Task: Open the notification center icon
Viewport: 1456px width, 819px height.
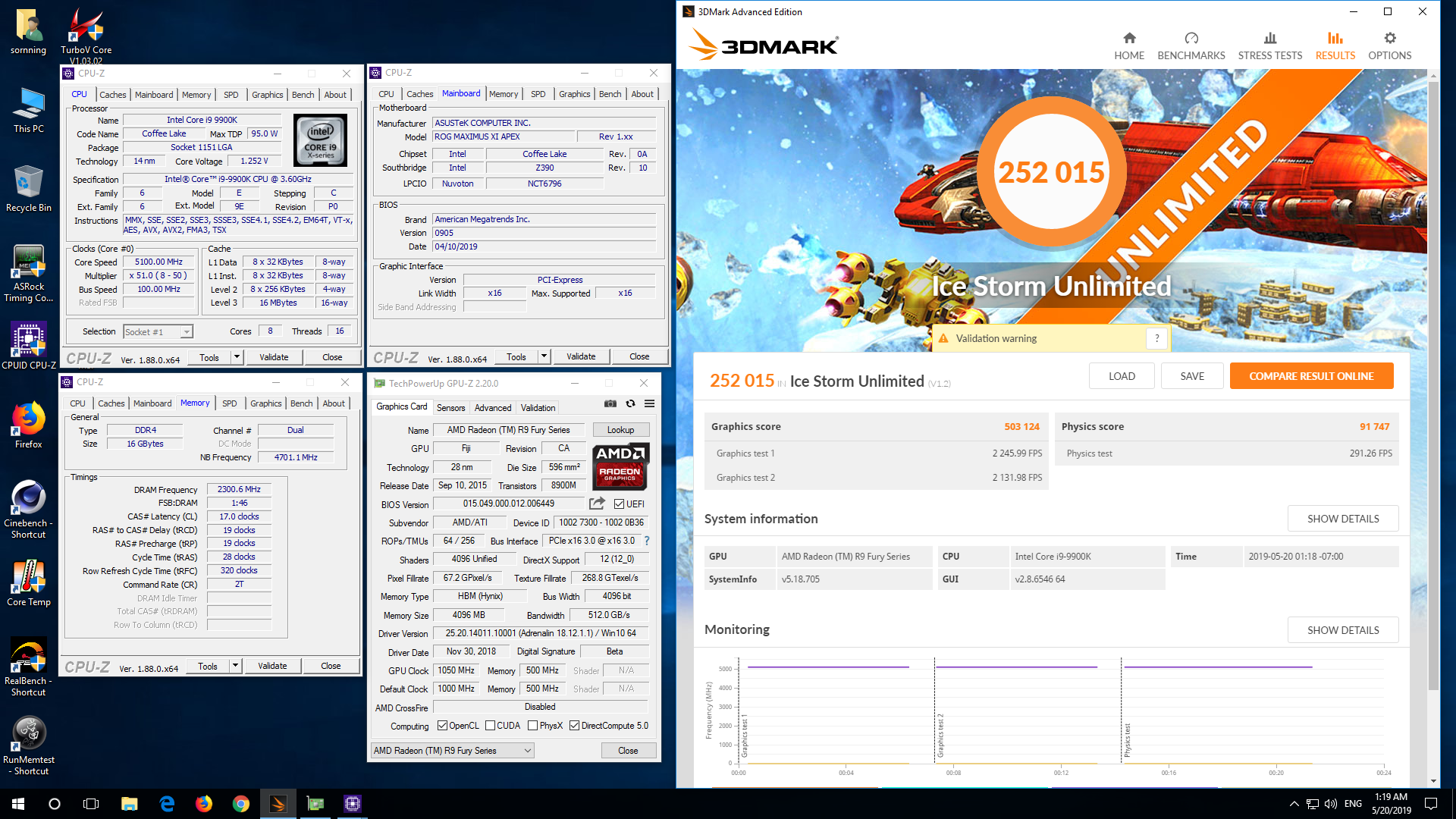Action: 1431,804
